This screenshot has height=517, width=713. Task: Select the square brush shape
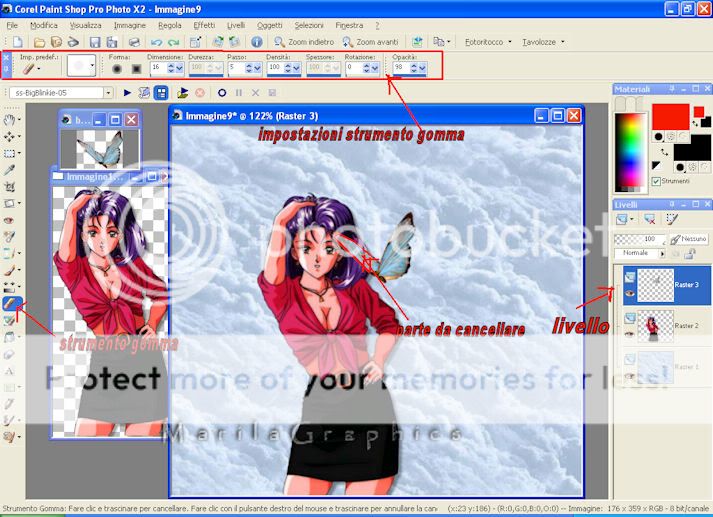(x=136, y=69)
